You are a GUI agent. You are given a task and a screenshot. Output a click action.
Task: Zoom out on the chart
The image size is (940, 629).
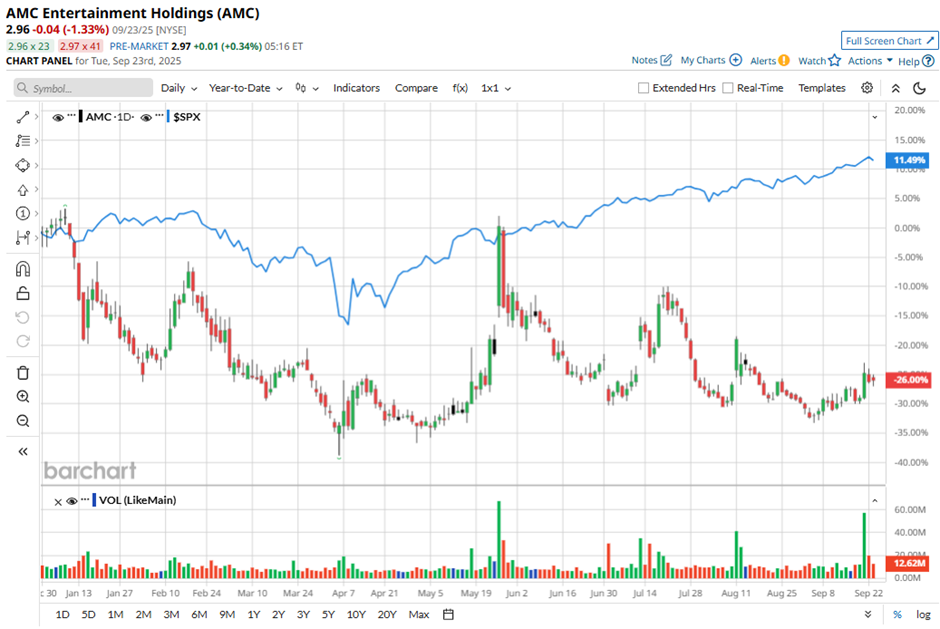23,421
